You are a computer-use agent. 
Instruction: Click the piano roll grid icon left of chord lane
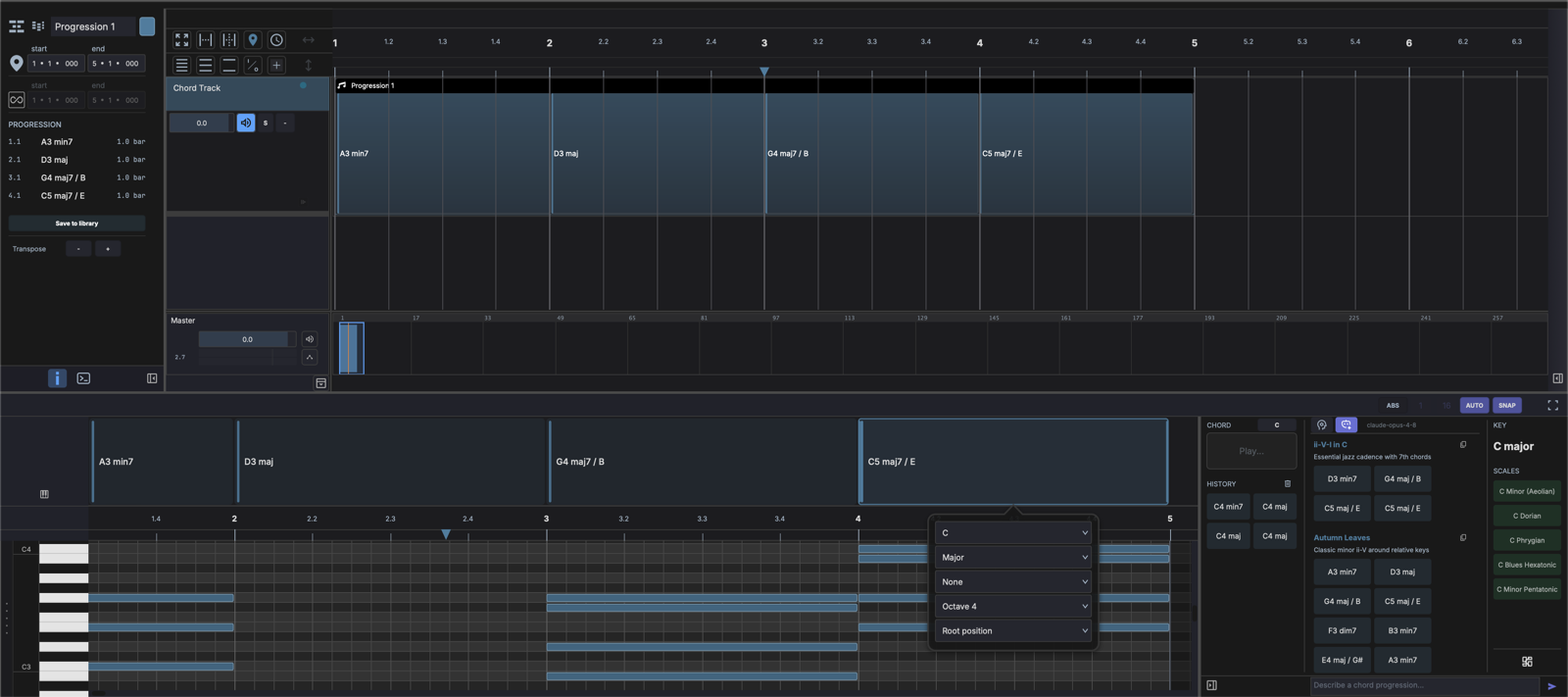(x=44, y=494)
